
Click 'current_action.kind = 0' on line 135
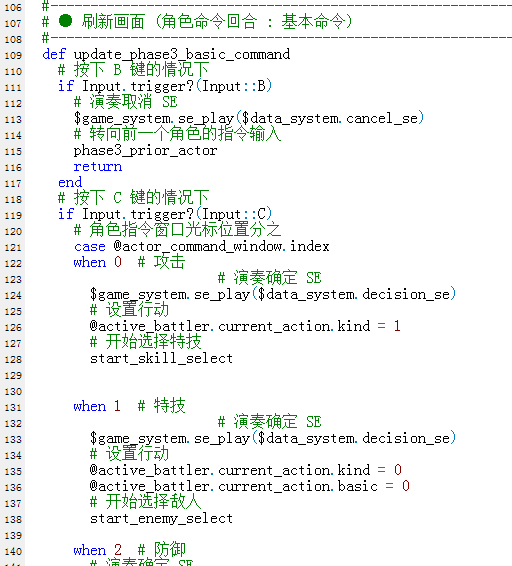tap(310, 470)
